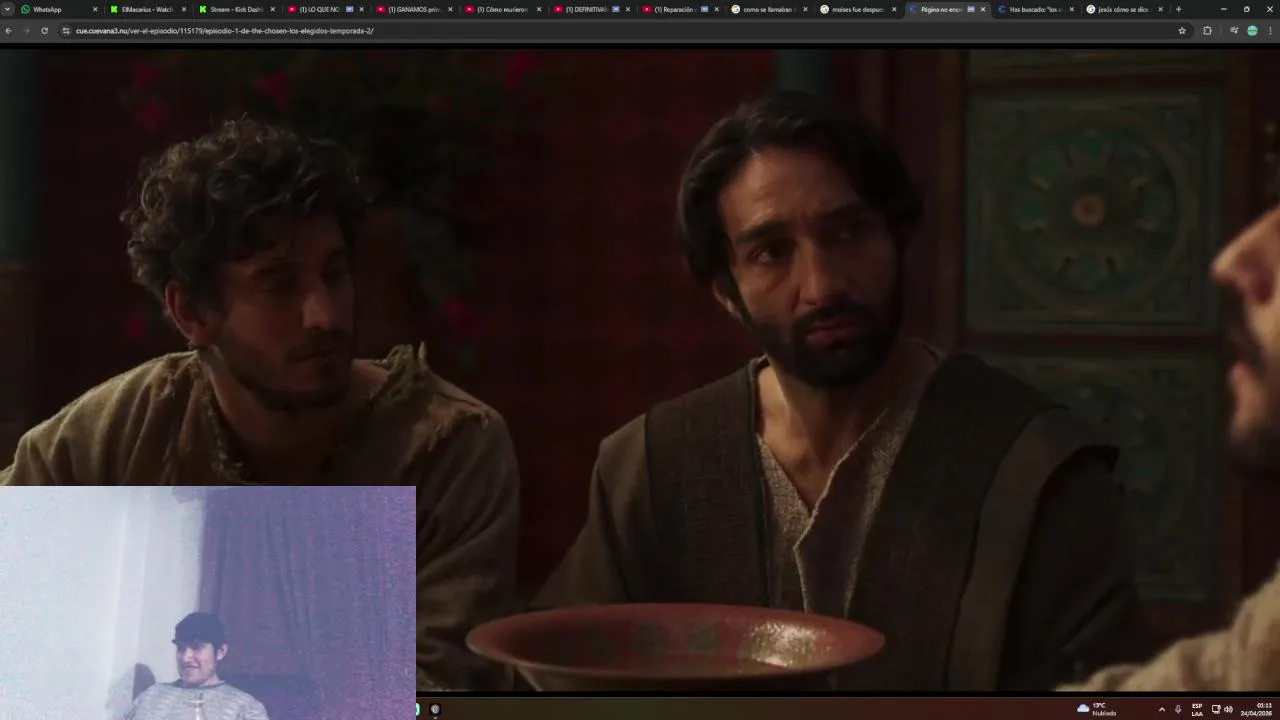
Task: Close the 'Has buscado' Cuevana tab
Action: click(1072, 9)
